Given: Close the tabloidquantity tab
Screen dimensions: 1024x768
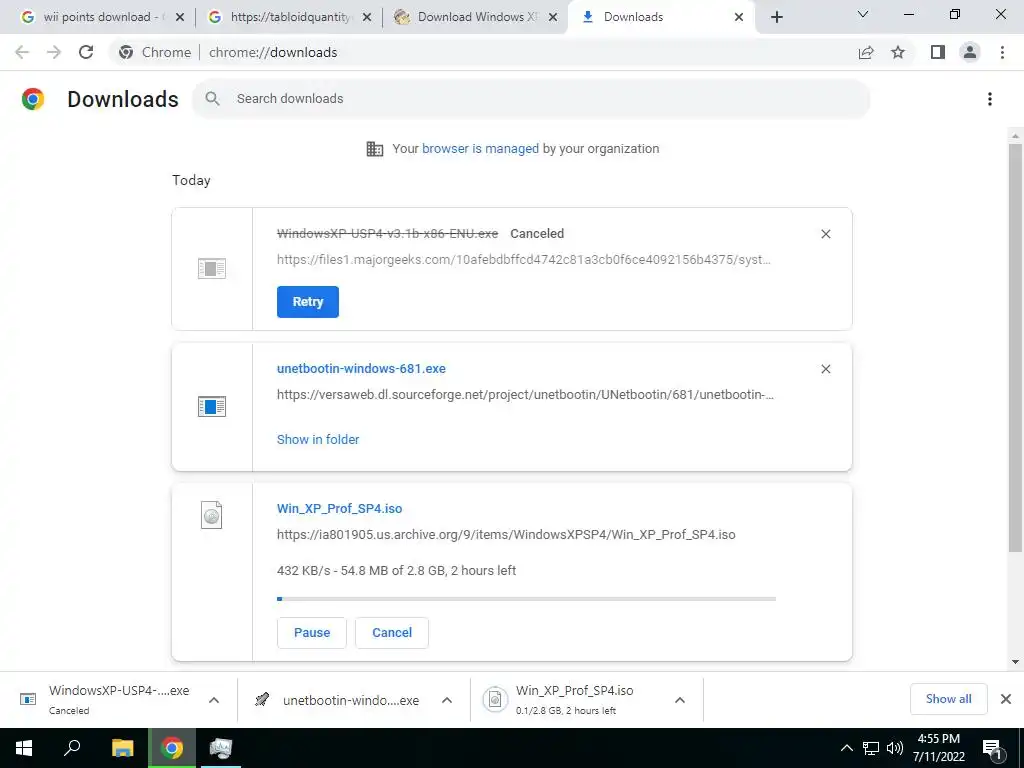Looking at the screenshot, I should [x=367, y=18].
